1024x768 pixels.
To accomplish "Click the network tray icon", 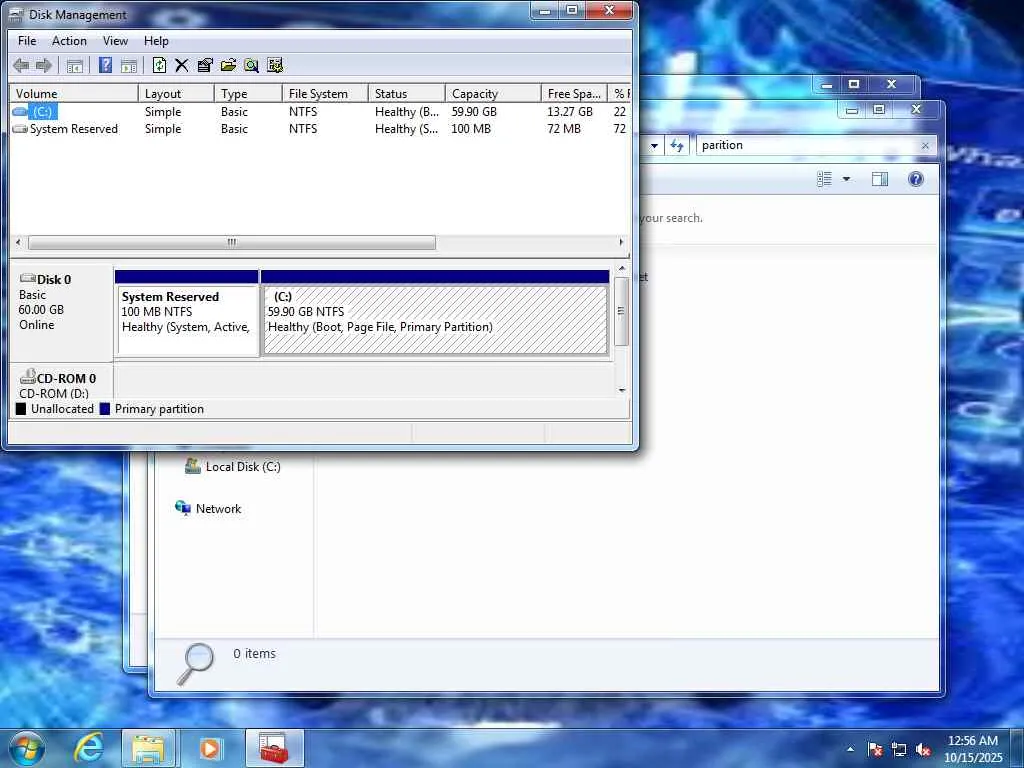I will point(899,749).
